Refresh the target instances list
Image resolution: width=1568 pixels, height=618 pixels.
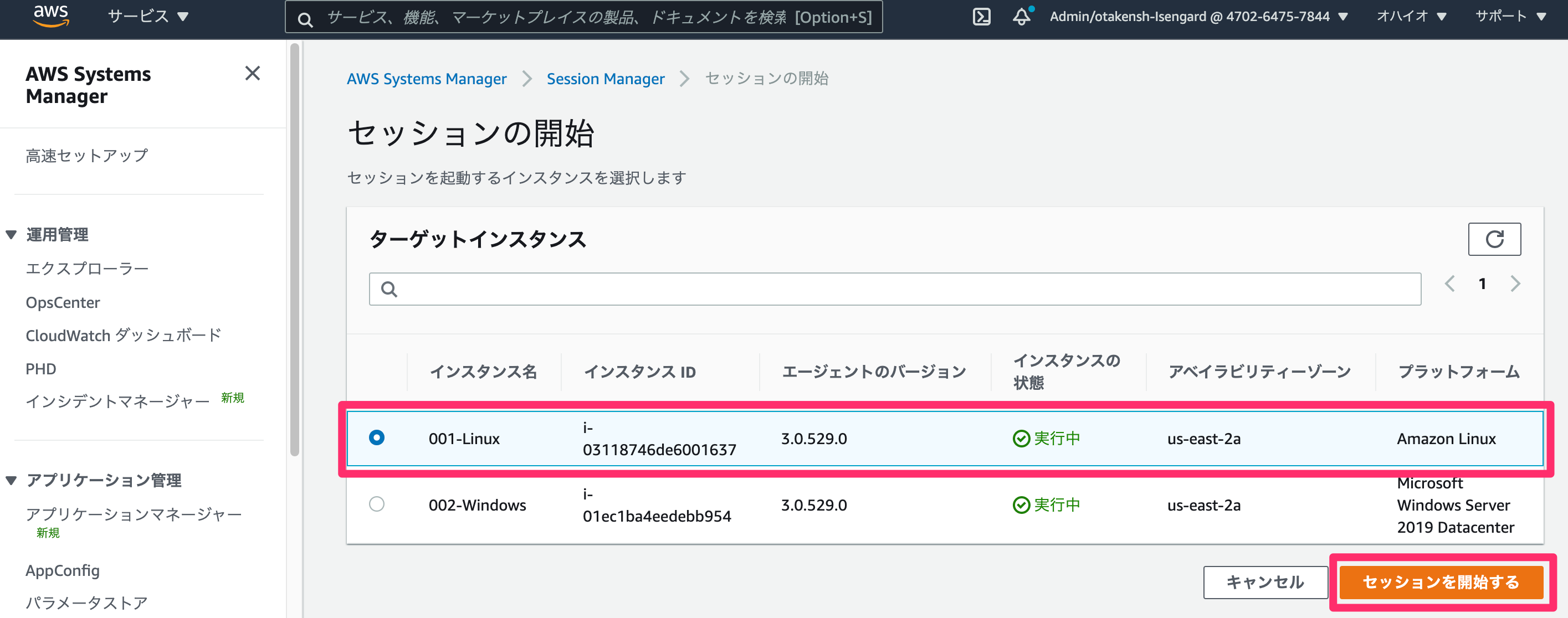click(x=1494, y=239)
